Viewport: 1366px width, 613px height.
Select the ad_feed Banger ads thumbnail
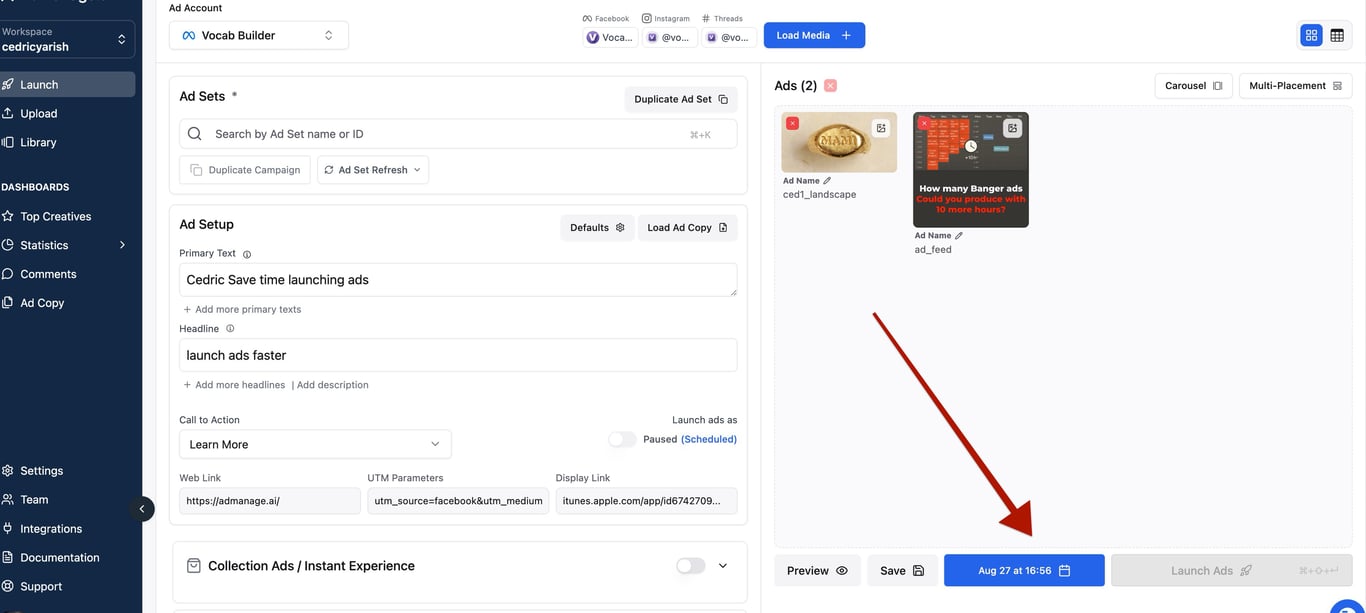[971, 170]
